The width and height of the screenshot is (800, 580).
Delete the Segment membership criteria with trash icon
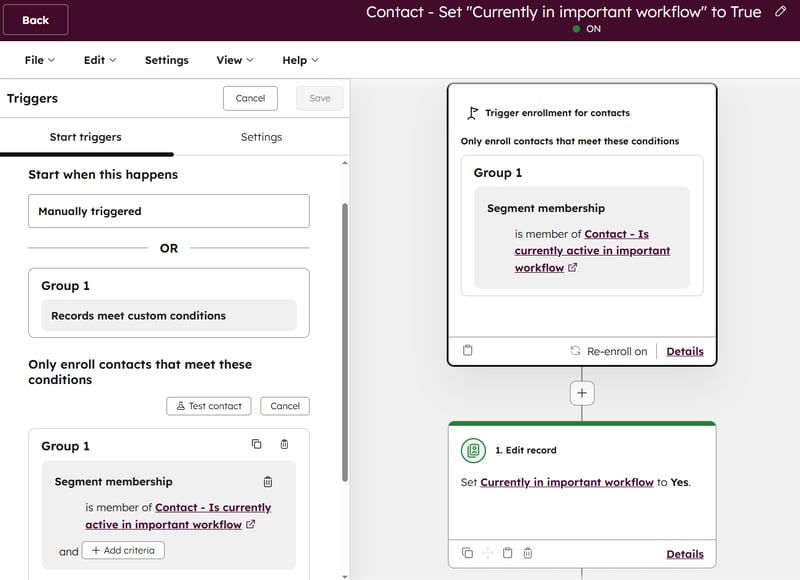click(x=268, y=481)
